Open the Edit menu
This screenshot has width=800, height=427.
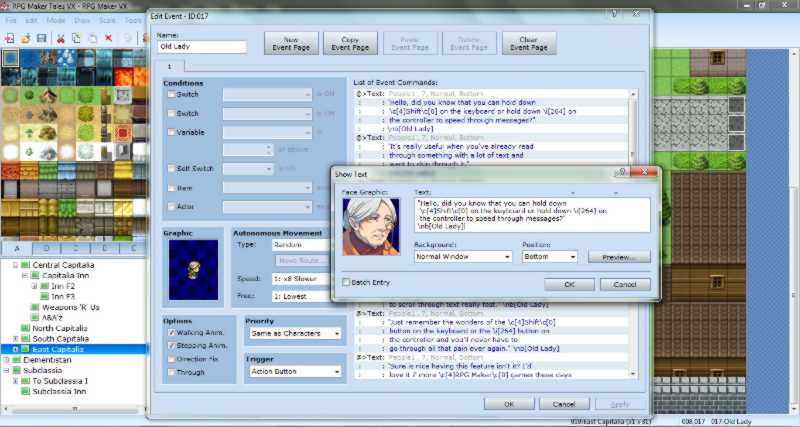[x=32, y=20]
